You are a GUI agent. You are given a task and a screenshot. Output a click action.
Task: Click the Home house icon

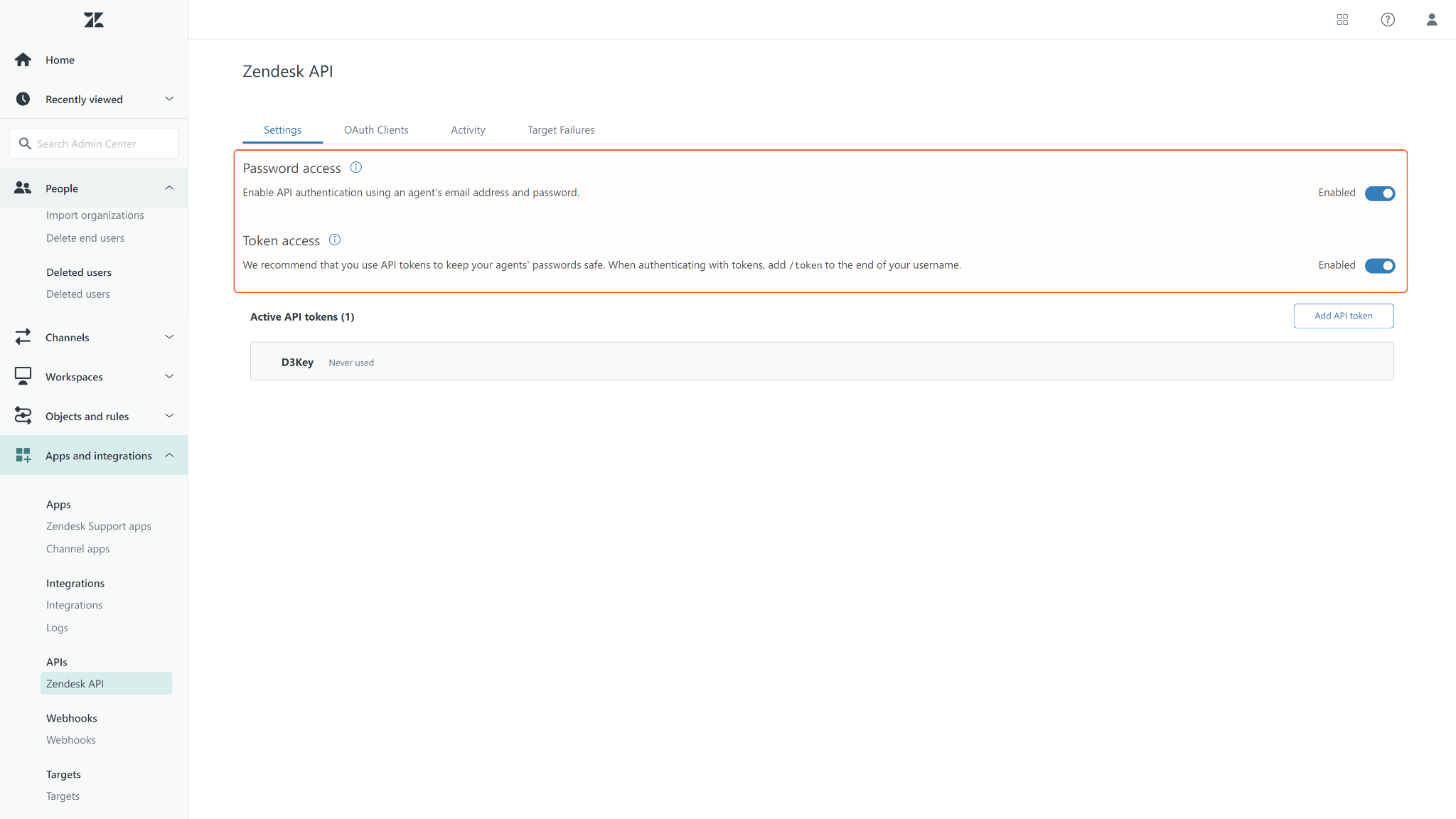[x=23, y=60]
